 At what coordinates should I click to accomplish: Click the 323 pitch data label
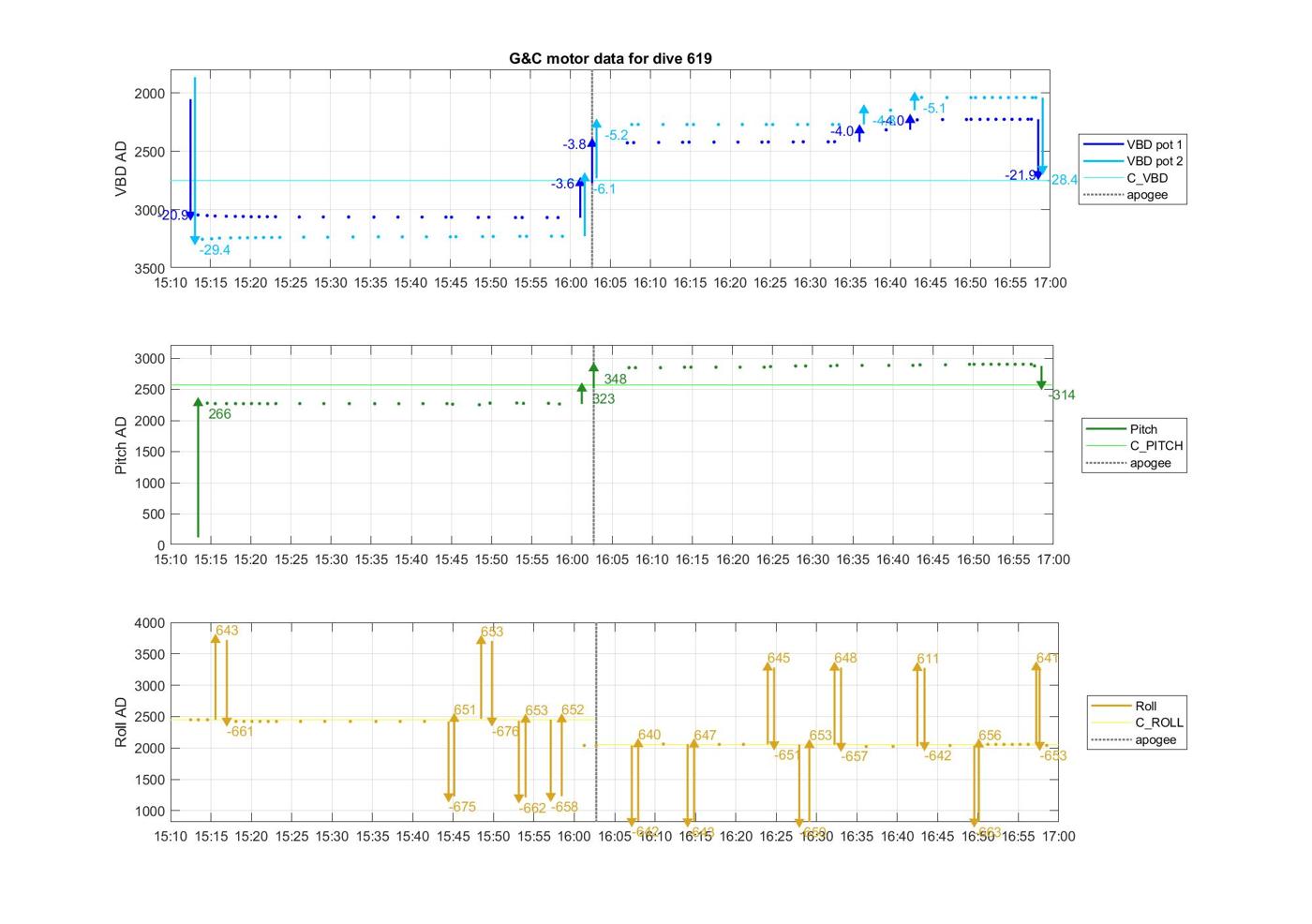point(604,399)
